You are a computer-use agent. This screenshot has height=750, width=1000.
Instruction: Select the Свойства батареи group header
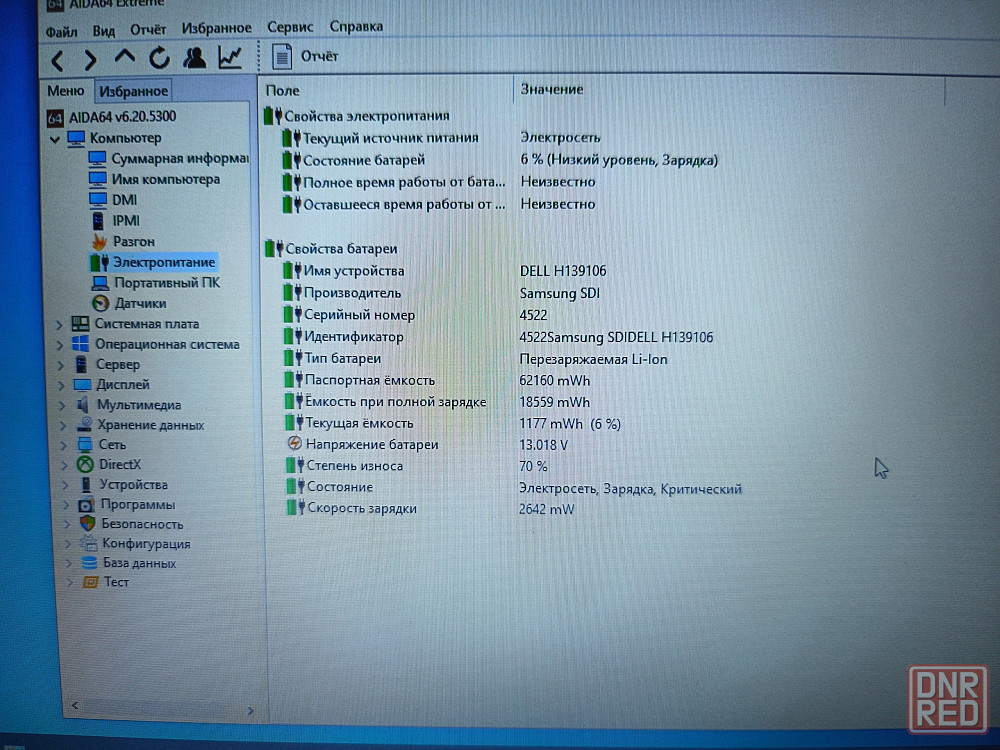332,249
